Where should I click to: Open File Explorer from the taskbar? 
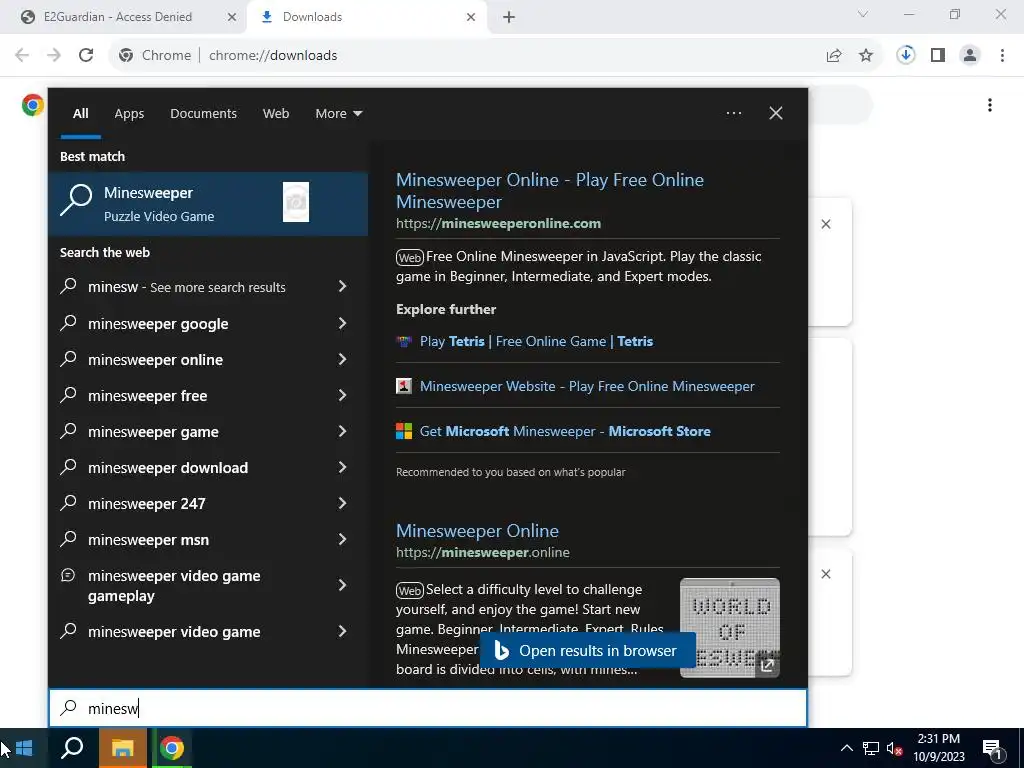(x=122, y=748)
